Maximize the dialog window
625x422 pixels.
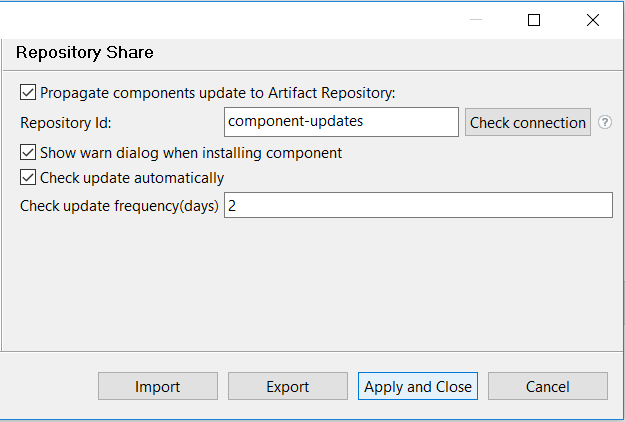(x=534, y=20)
